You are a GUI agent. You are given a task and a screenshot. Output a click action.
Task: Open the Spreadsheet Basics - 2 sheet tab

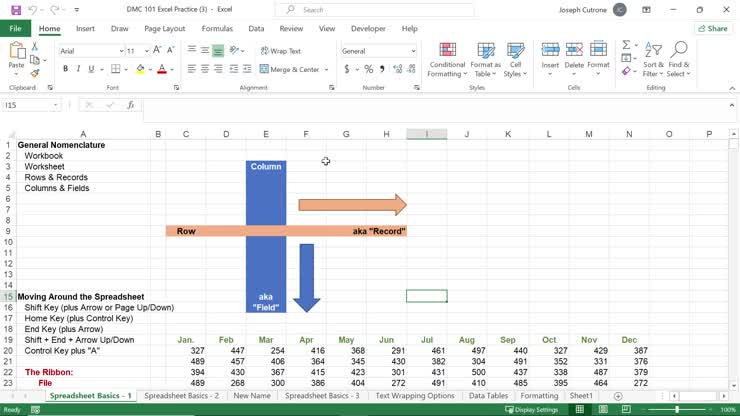click(182, 396)
